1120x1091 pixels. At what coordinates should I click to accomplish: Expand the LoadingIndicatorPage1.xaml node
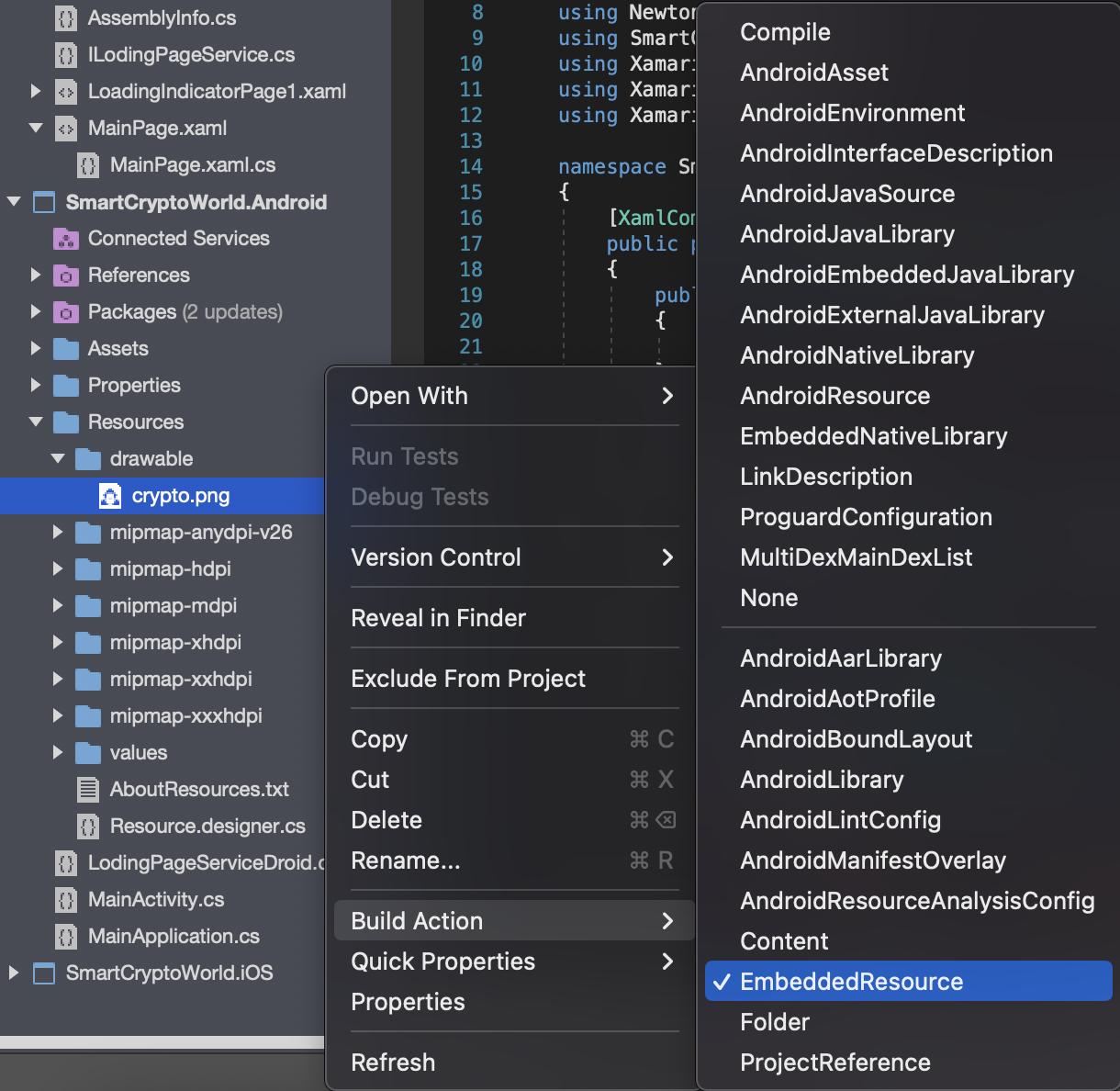(x=36, y=91)
